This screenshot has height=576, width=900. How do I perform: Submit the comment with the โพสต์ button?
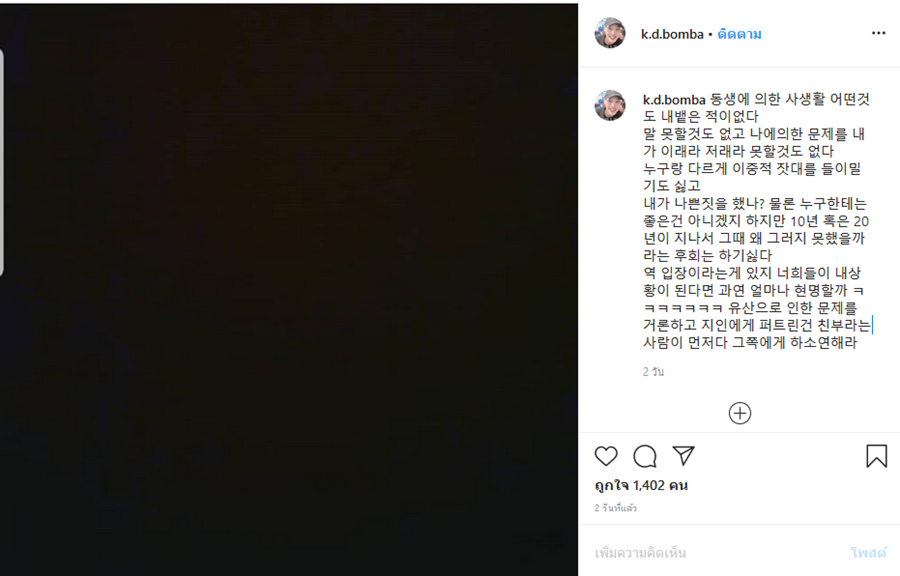pos(868,553)
